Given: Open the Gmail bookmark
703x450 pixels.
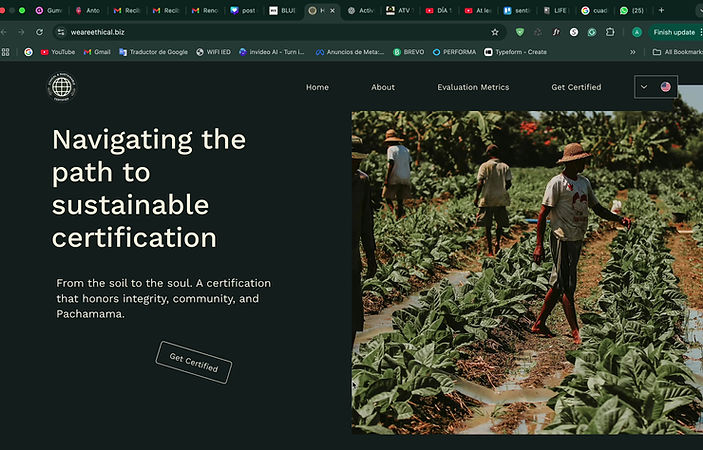Looking at the screenshot, I should point(97,52).
